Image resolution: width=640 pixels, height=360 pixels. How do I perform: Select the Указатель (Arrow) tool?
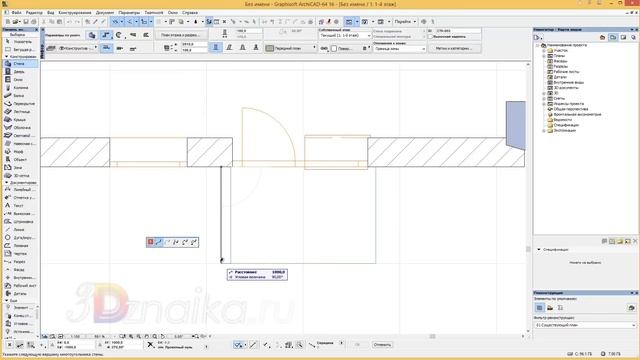tap(20, 42)
